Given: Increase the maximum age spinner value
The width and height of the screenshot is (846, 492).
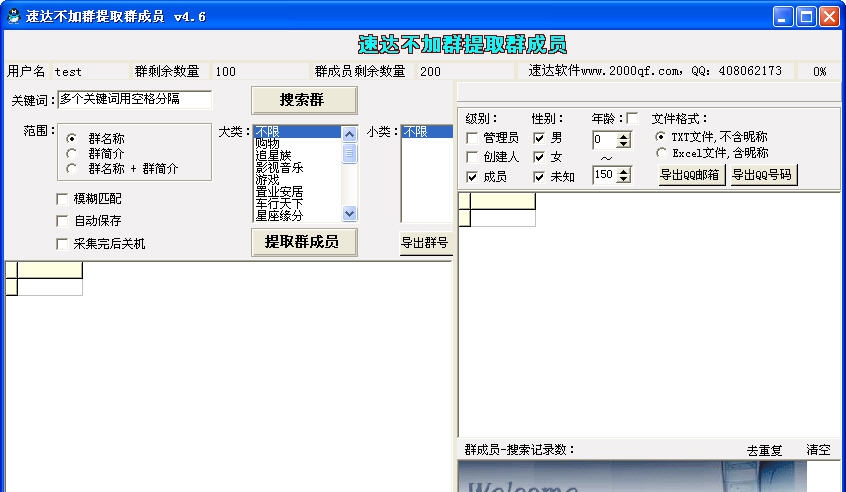Looking at the screenshot, I should click(624, 171).
